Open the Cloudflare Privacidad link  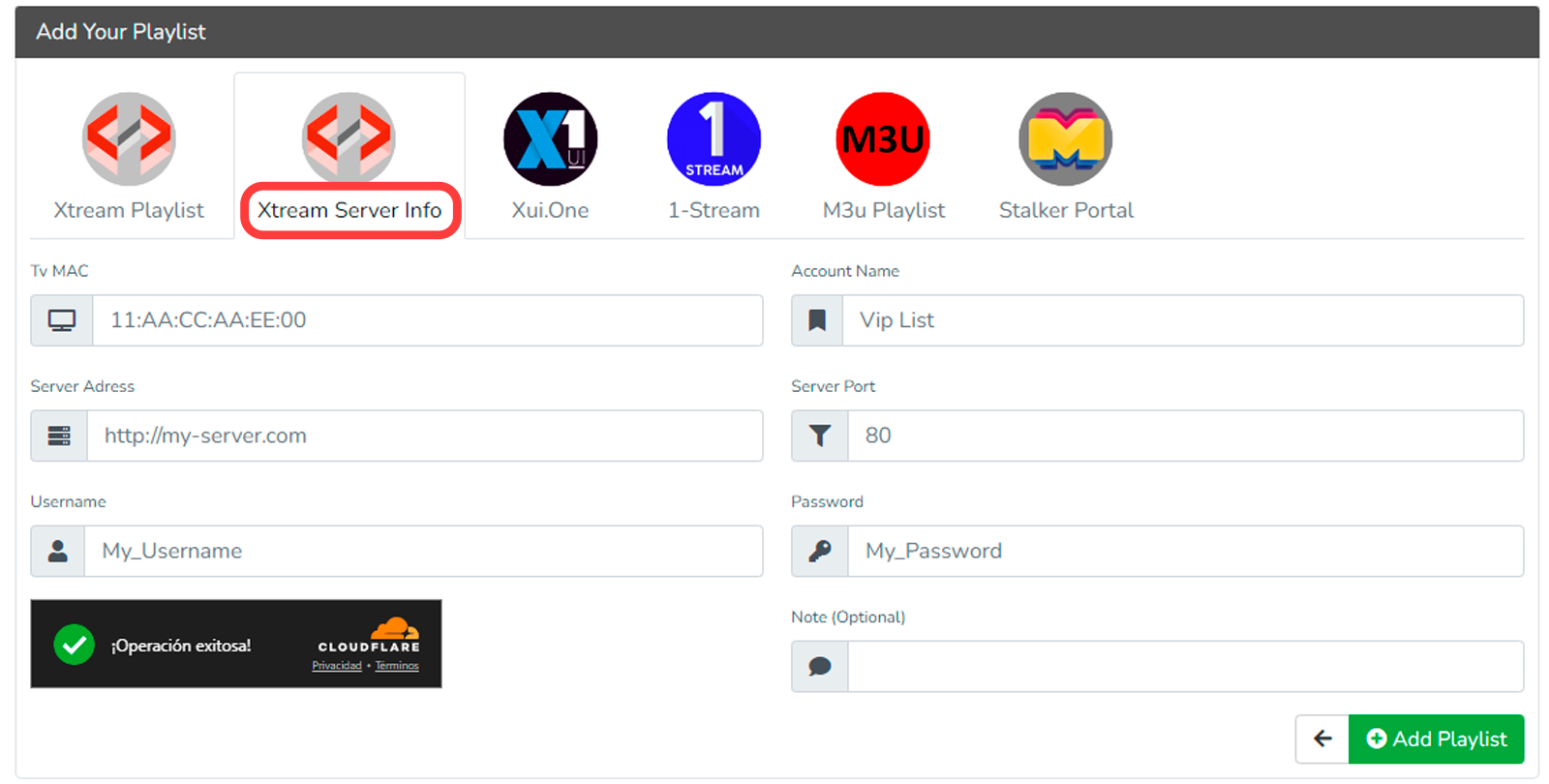click(x=337, y=666)
